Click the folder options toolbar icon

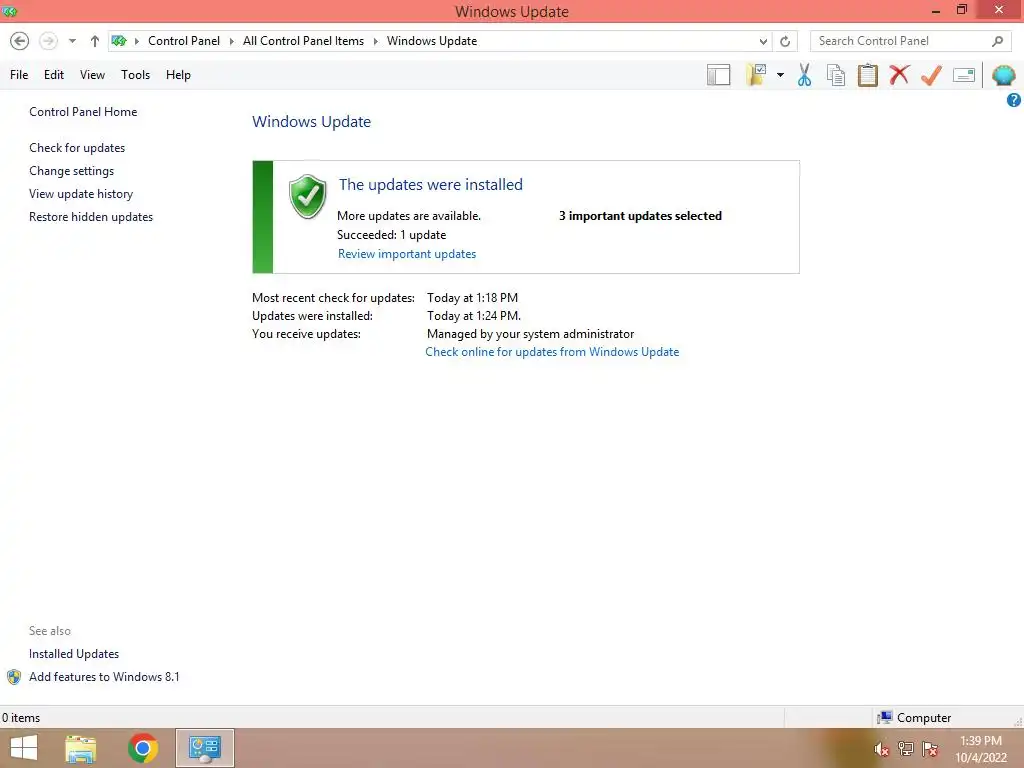[756, 75]
